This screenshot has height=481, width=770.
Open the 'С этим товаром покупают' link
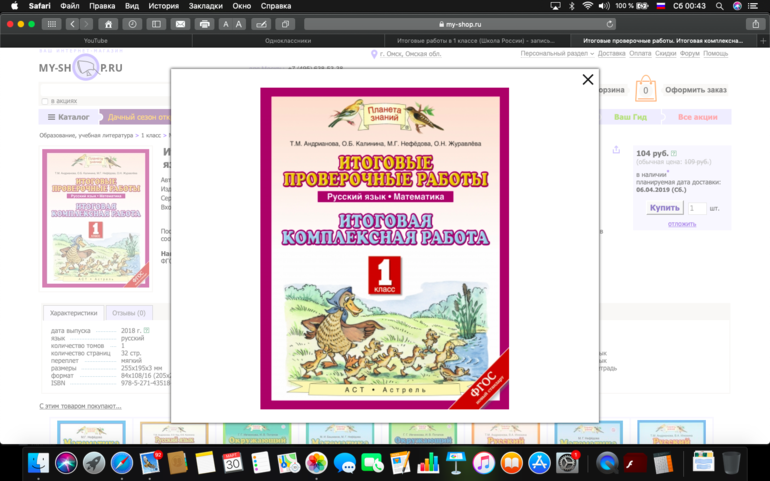[80, 406]
